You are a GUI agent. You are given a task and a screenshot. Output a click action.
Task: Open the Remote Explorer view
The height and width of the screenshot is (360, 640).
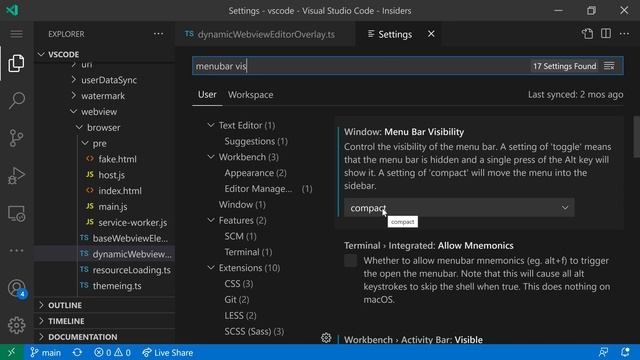[x=16, y=213]
